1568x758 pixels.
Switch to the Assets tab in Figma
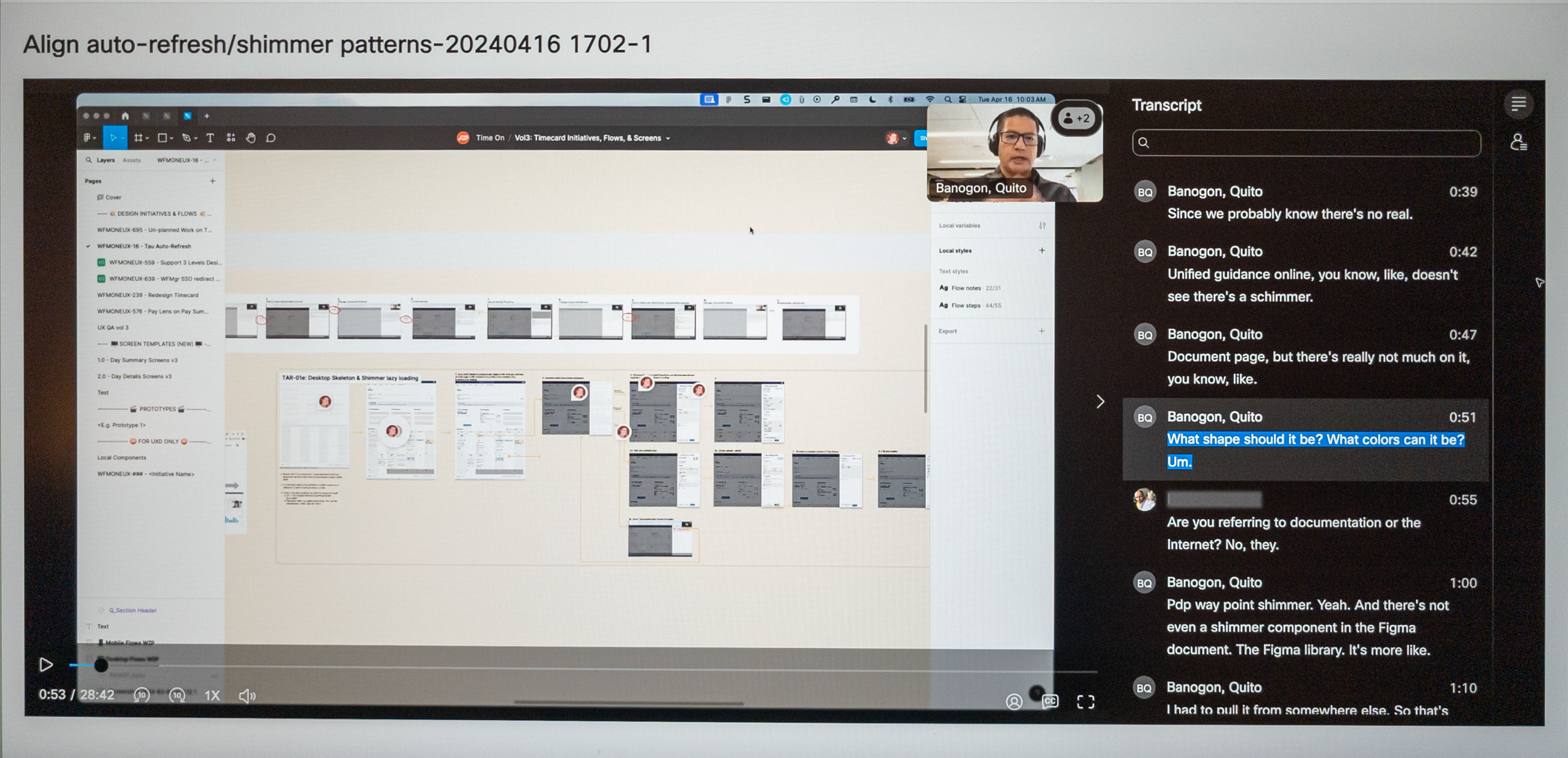(131, 160)
